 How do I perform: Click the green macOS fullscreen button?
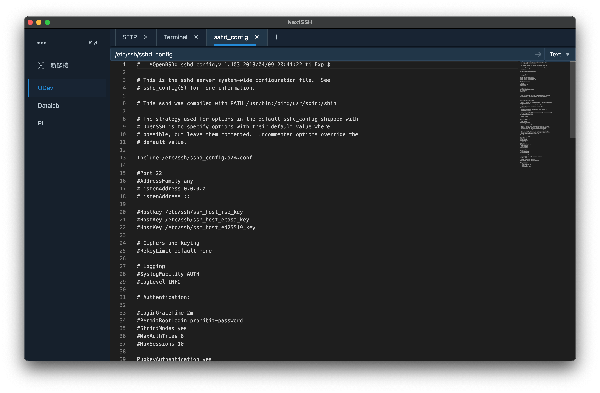click(47, 23)
